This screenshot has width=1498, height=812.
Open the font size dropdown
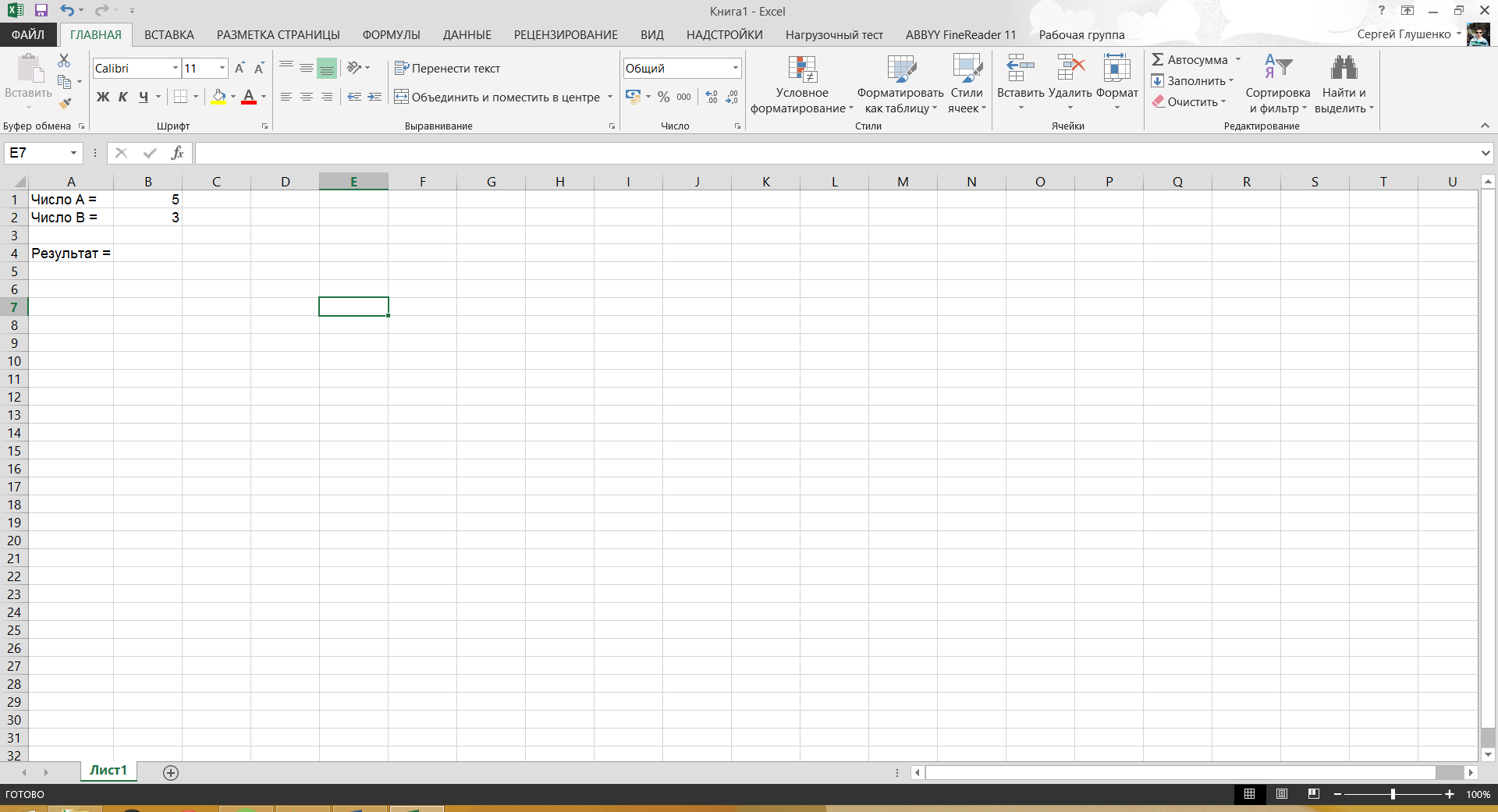[222, 69]
